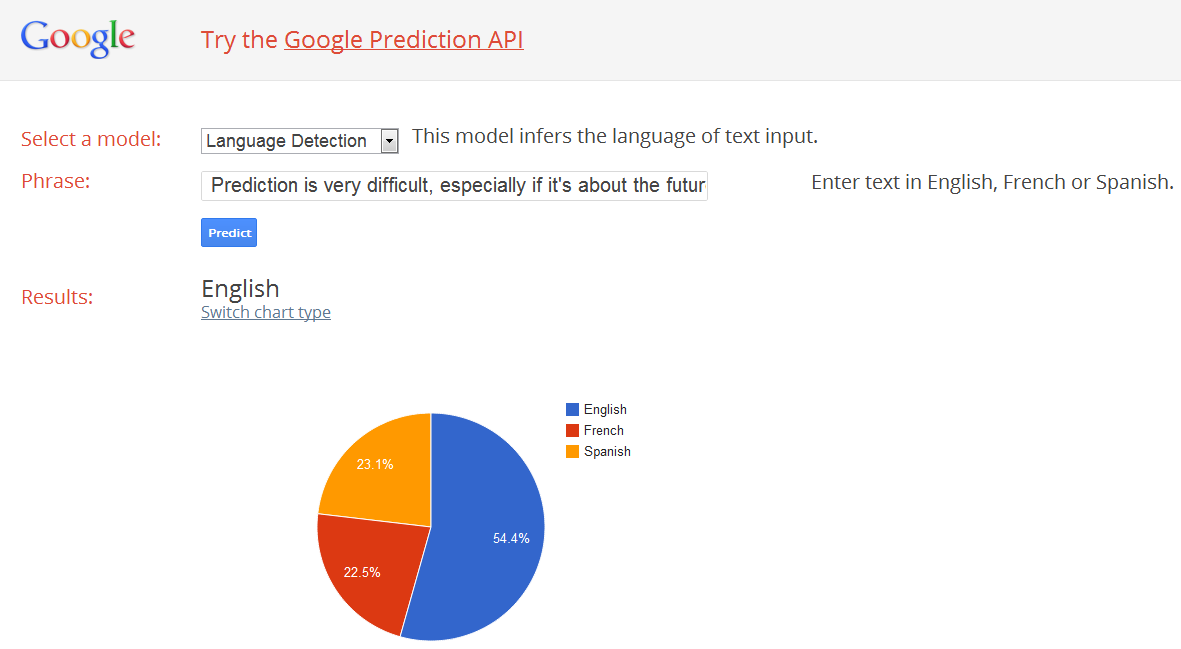Open the Google Prediction API link
This screenshot has width=1181, height=649.
(x=403, y=40)
